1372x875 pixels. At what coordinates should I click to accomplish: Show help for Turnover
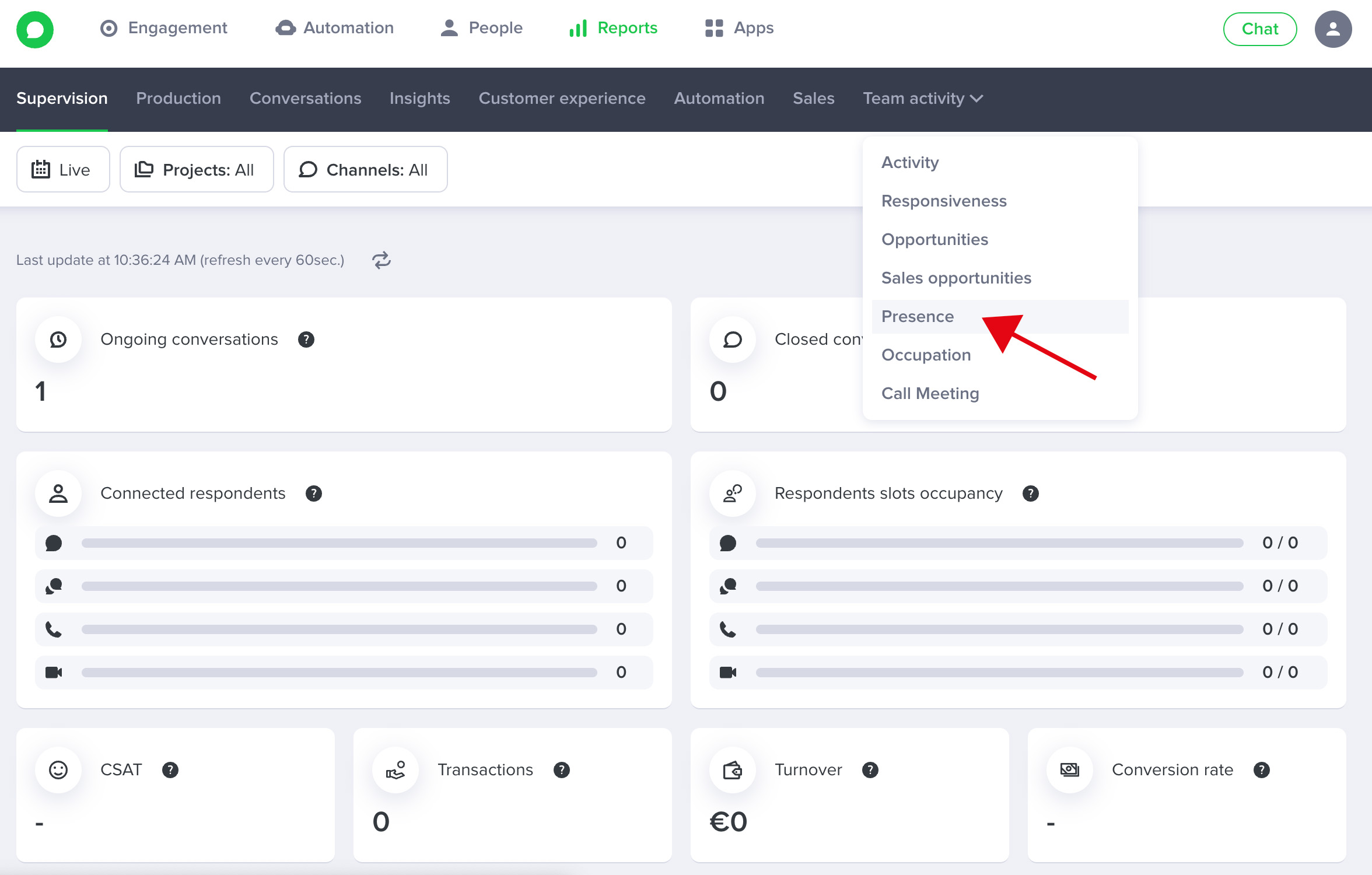pyautogui.click(x=870, y=770)
